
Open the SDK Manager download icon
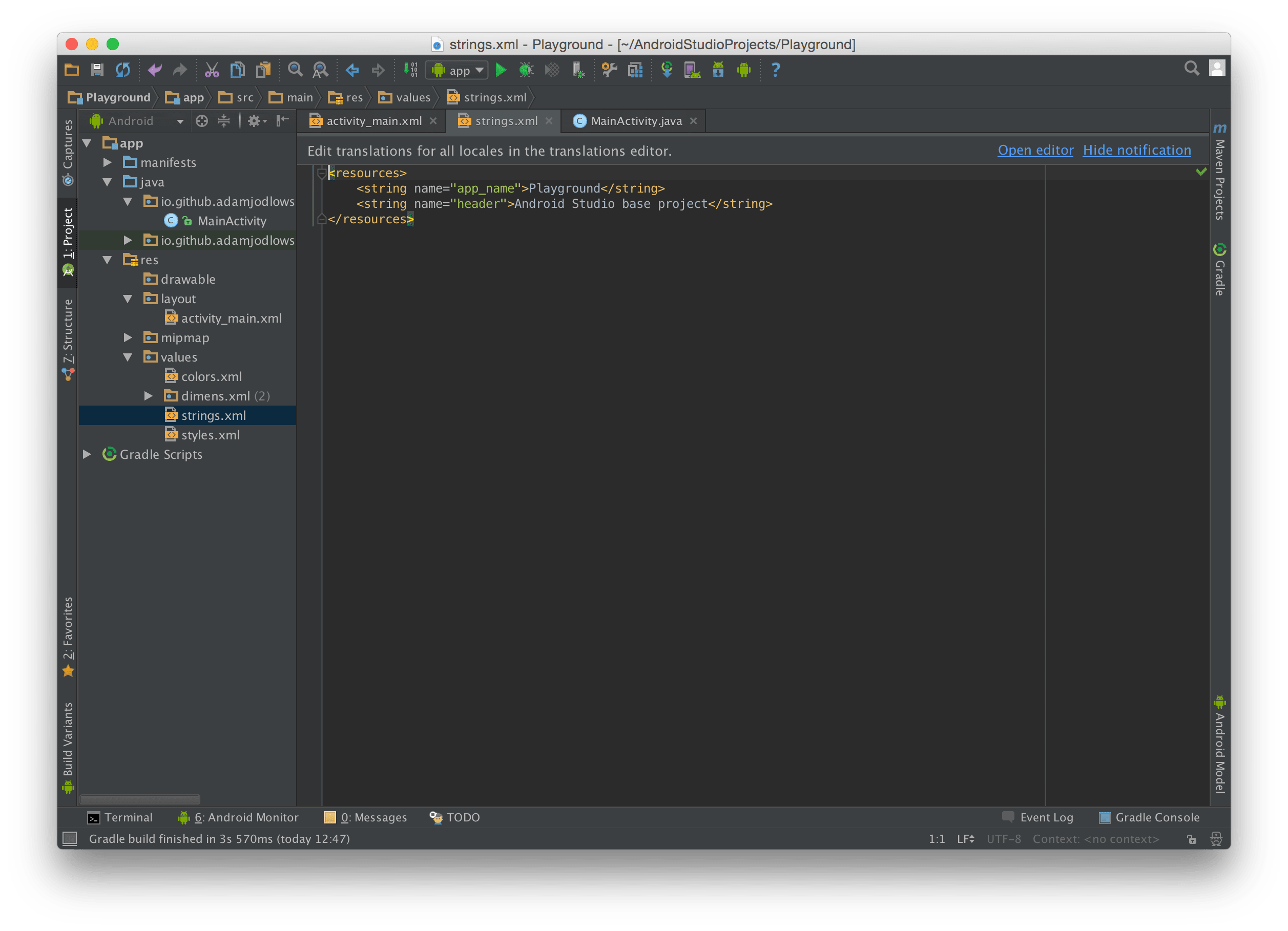718,70
